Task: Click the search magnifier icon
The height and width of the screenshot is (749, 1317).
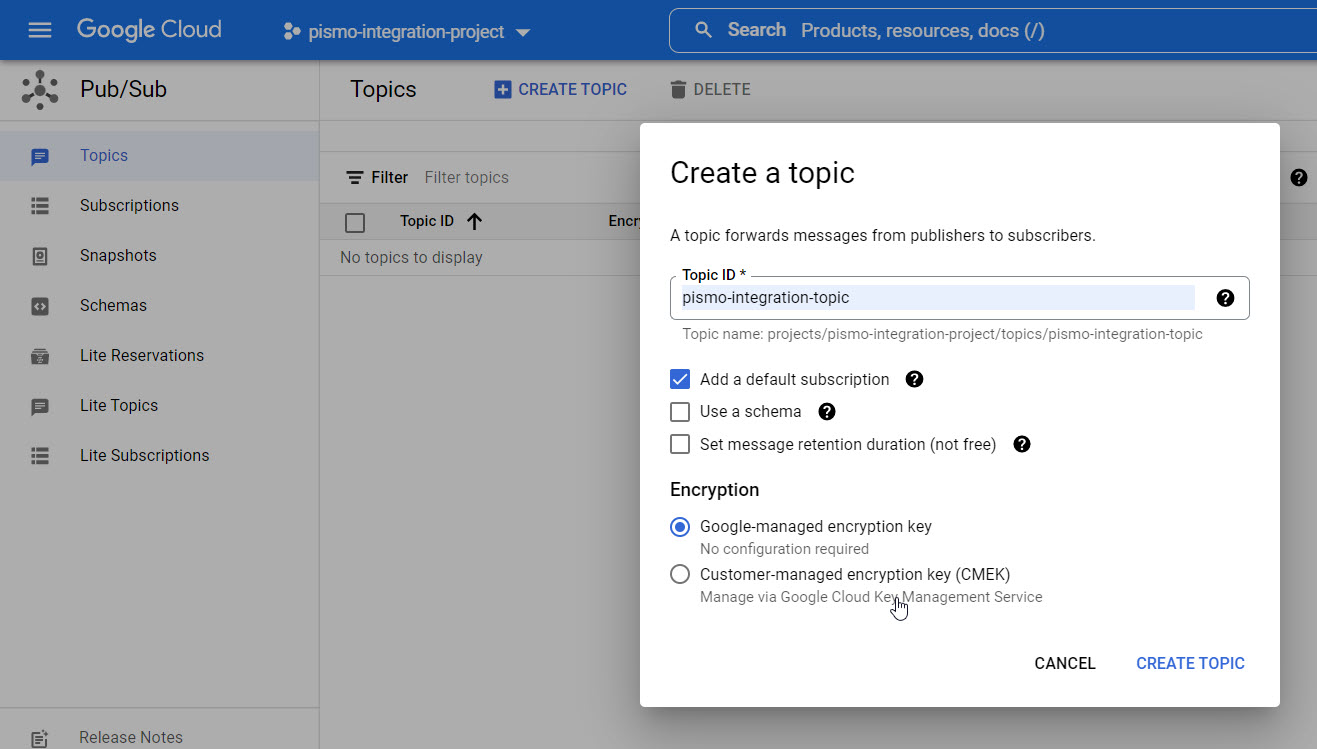Action: [704, 30]
